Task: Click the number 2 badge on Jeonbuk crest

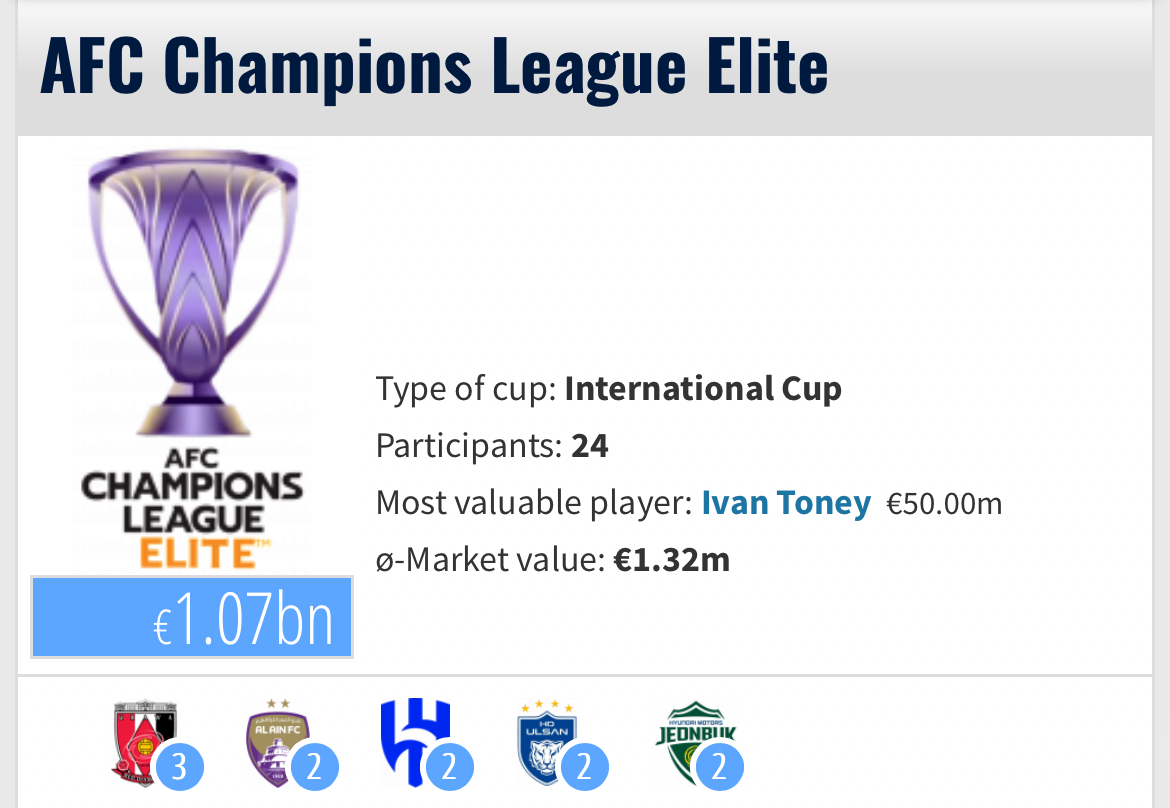Action: pos(719,768)
